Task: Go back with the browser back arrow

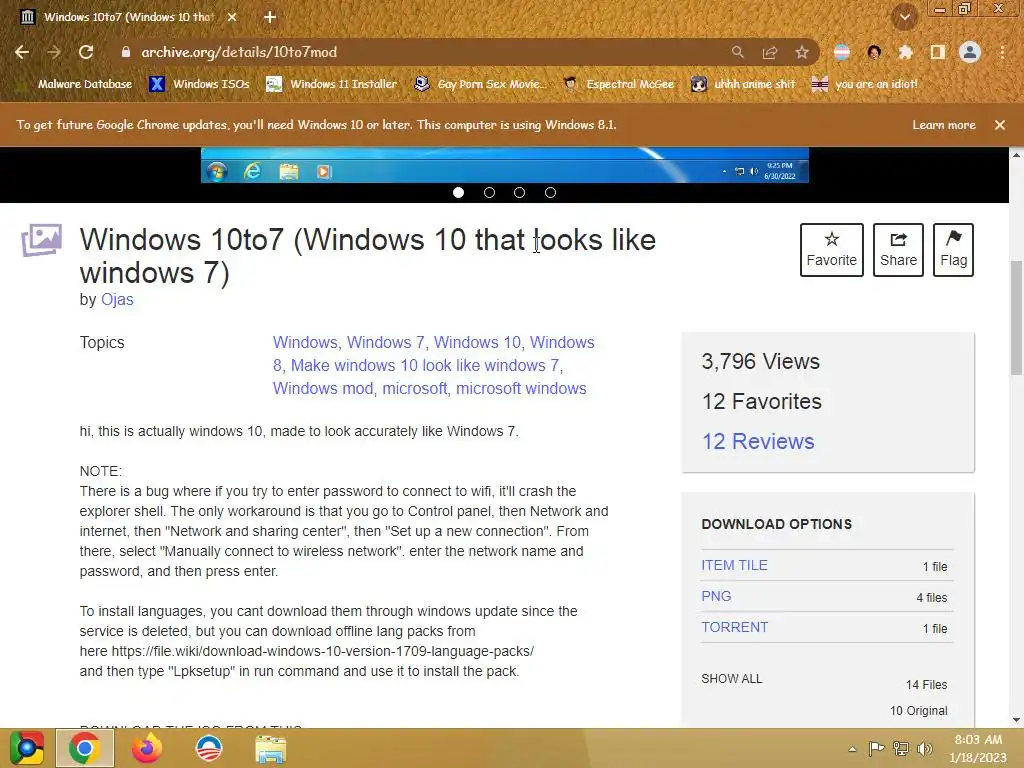Action: 22,52
